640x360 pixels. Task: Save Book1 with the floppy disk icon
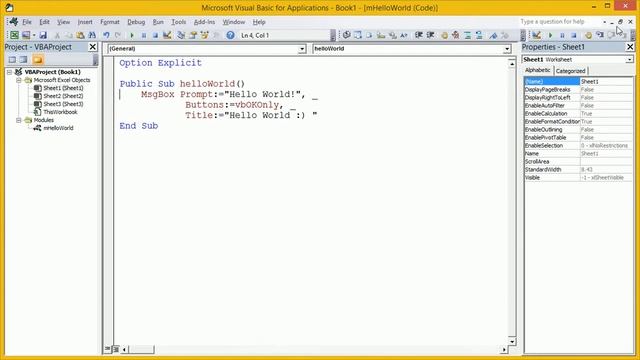(x=43, y=35)
